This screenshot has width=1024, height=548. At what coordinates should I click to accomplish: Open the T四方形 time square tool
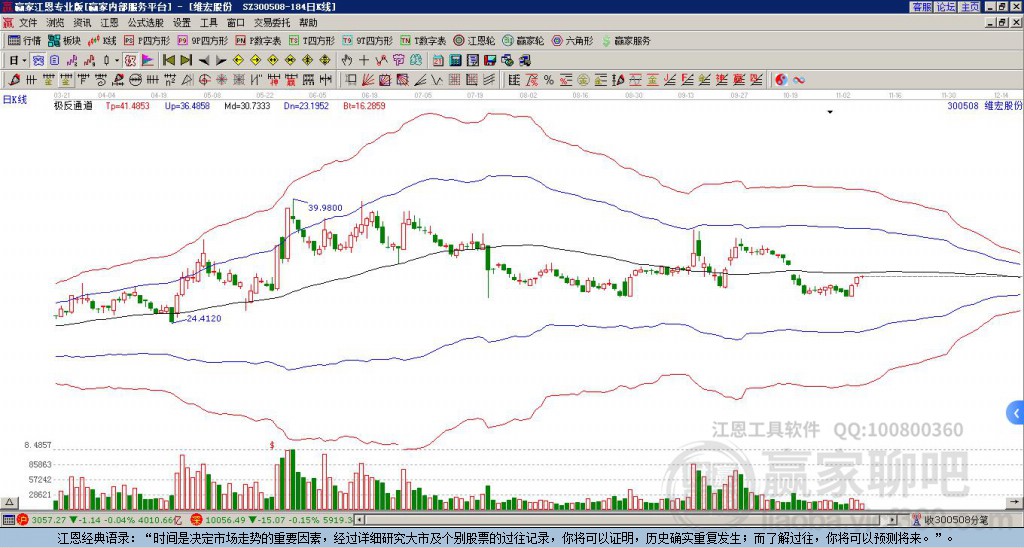coord(312,40)
